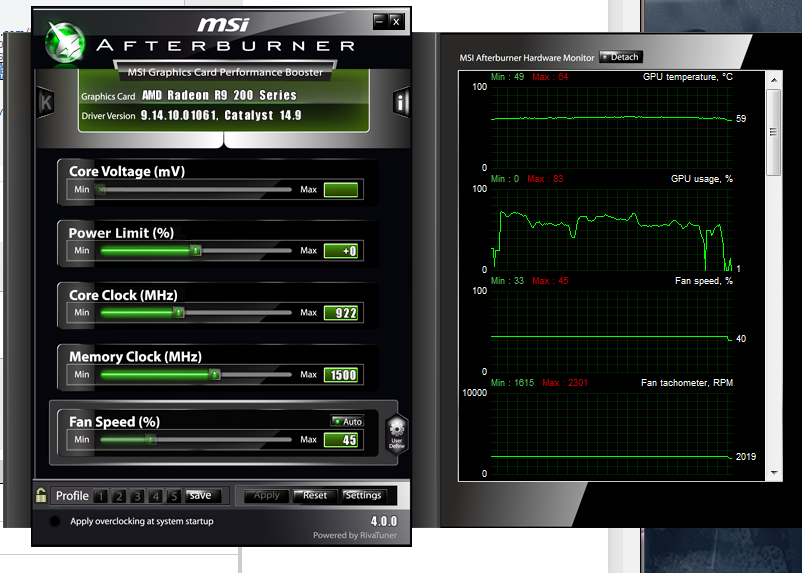
Task: Detach the hardware monitor panel
Action: tap(620, 57)
